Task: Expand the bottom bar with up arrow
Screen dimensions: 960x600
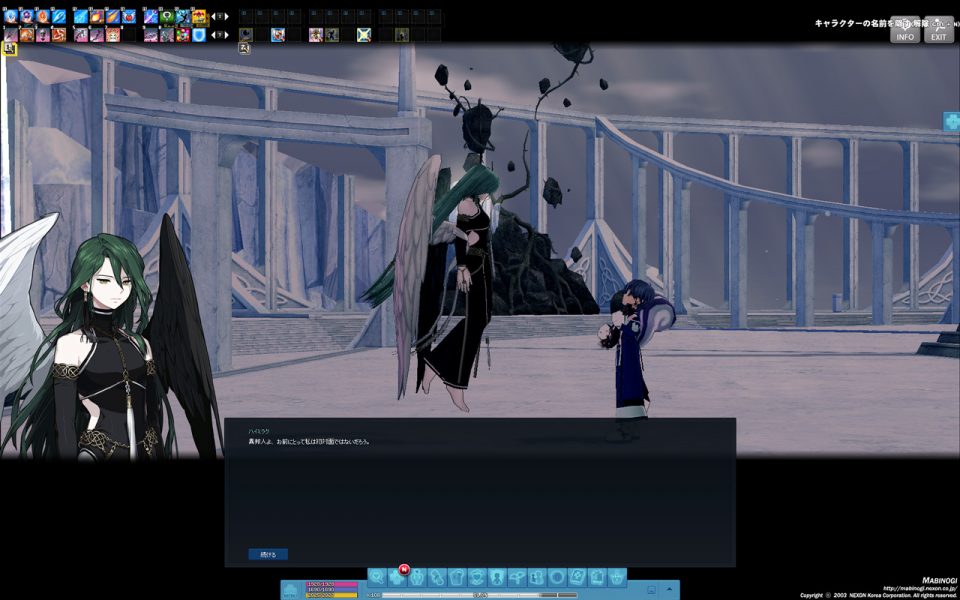Action: coord(668,590)
